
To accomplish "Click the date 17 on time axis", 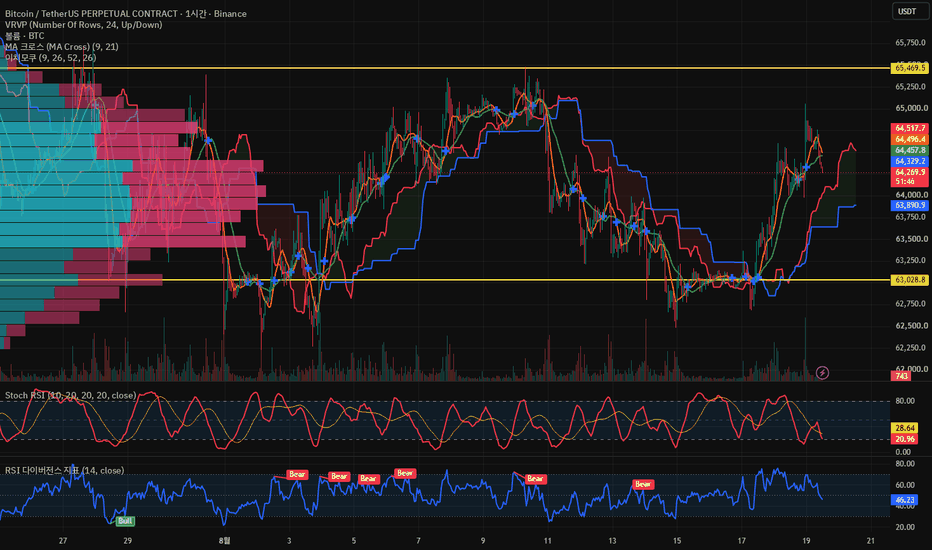I will (741, 540).
